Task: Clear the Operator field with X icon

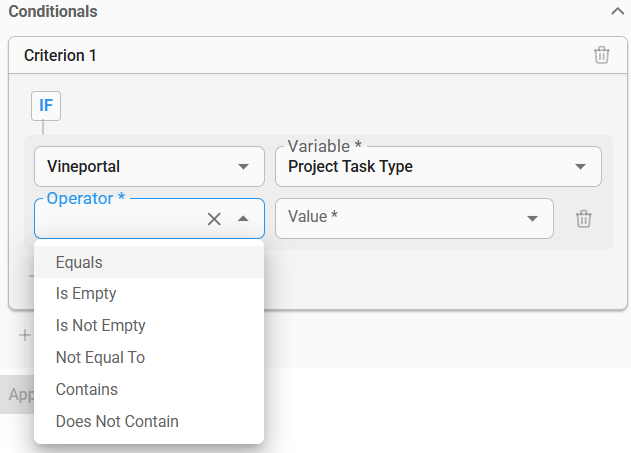Action: tap(214, 219)
